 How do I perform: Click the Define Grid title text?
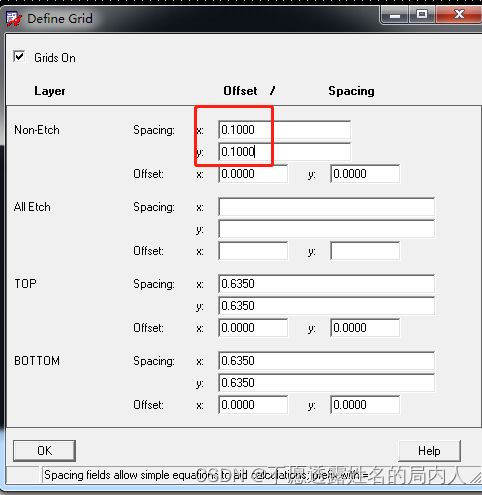60,19
